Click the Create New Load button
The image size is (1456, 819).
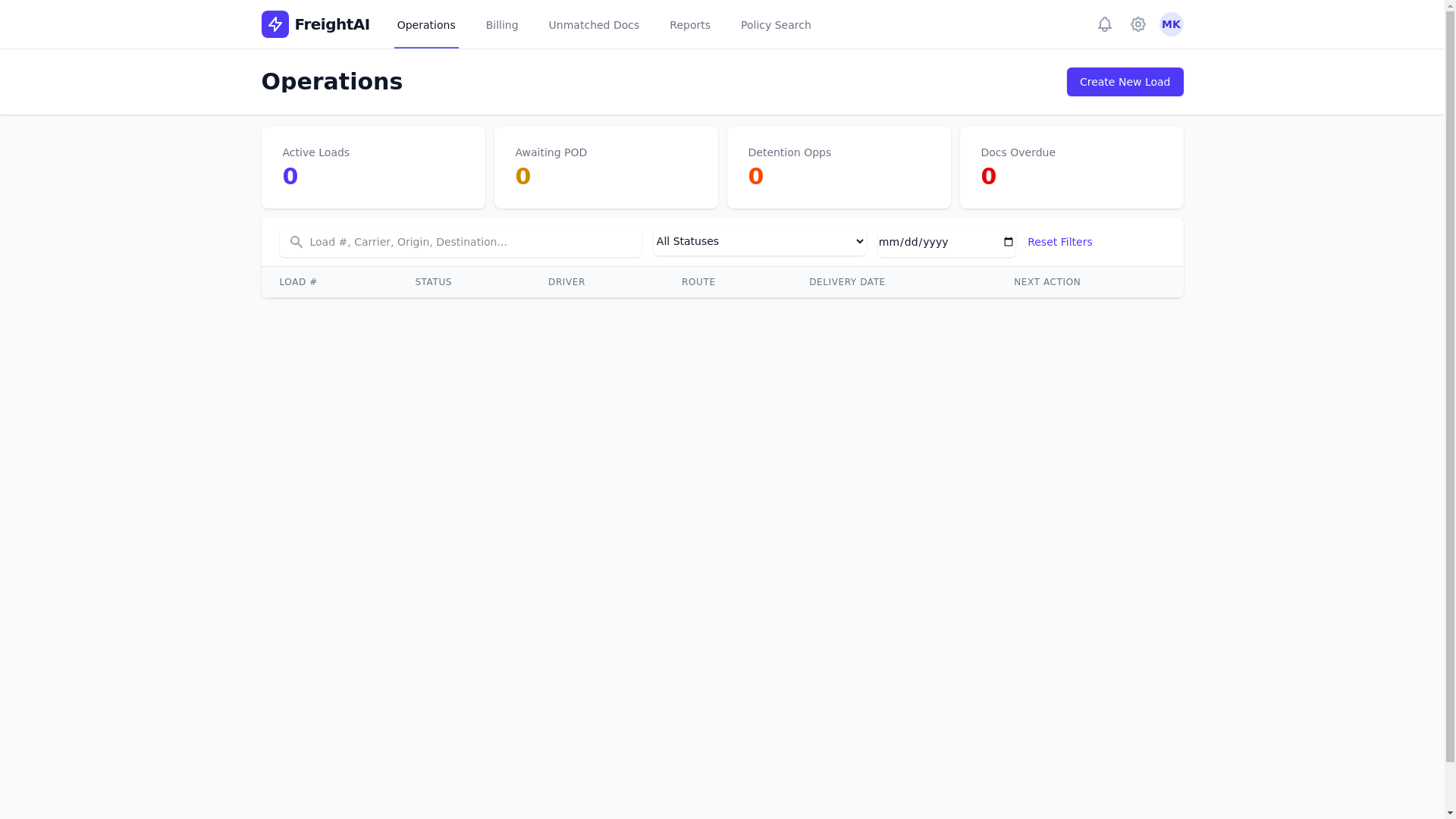[1125, 82]
